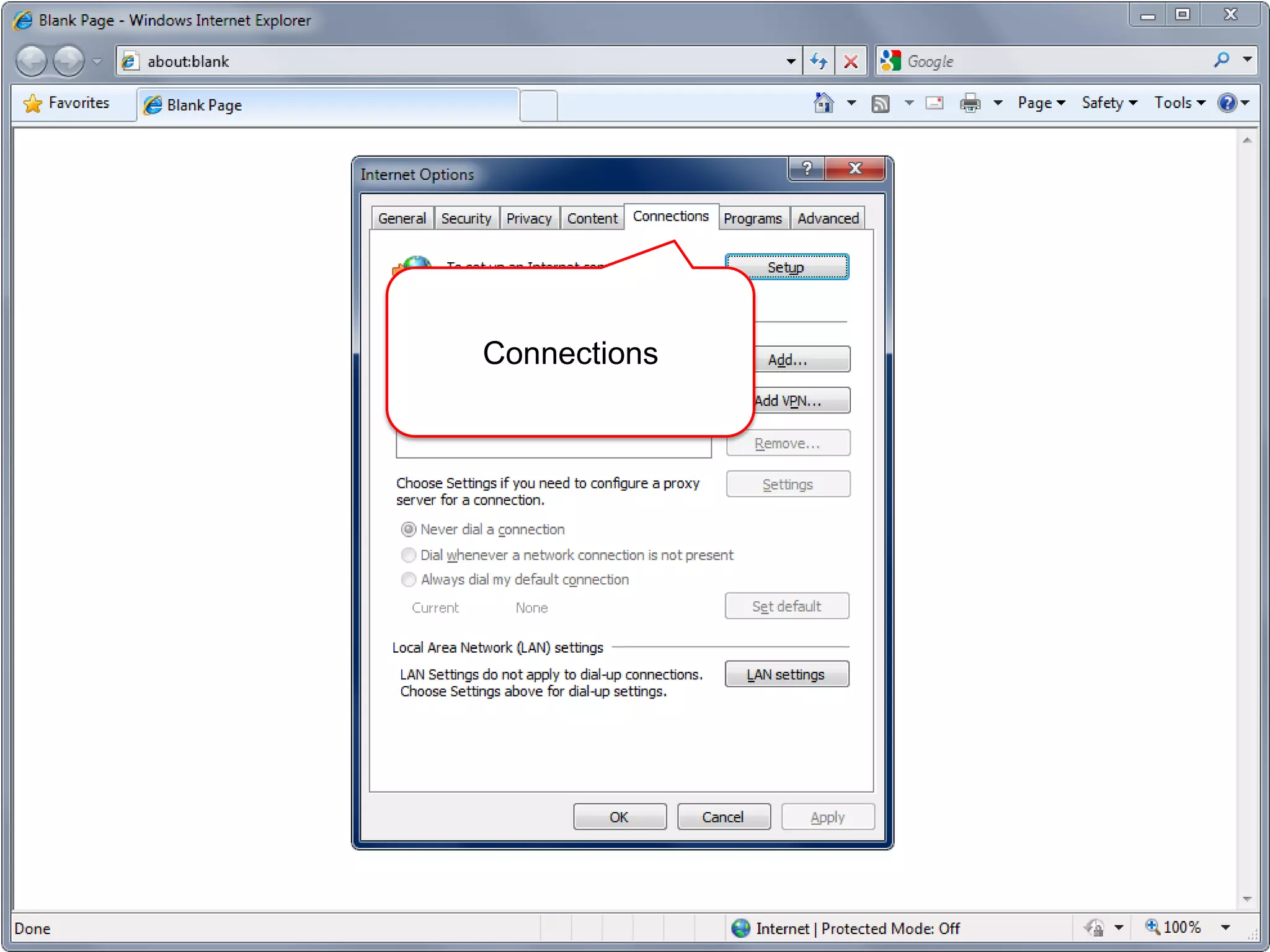The height and width of the screenshot is (952, 1270).
Task: Click the Print icon
Action: [970, 103]
